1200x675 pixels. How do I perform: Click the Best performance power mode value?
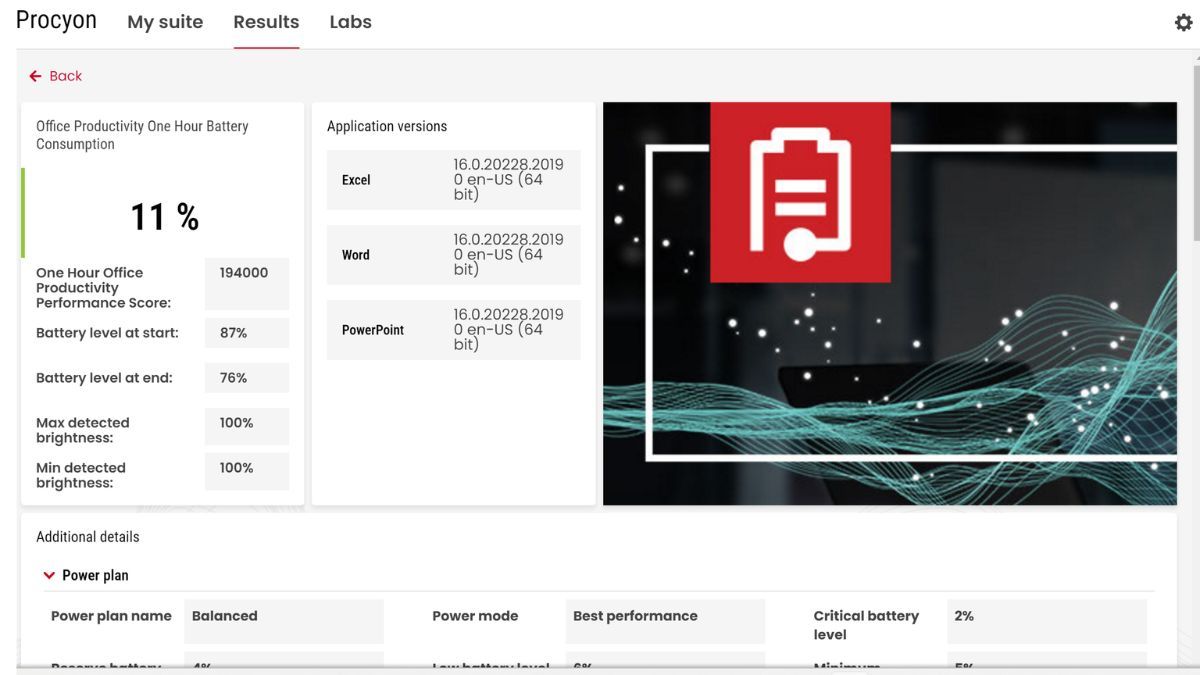coord(665,621)
